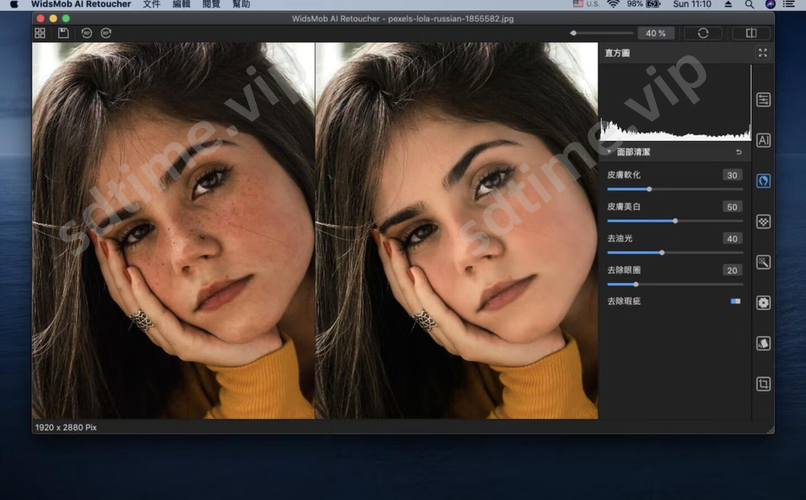Click the 皮膚軟化 value field showing 30
Viewport: 806px width, 500px height.
point(732,175)
